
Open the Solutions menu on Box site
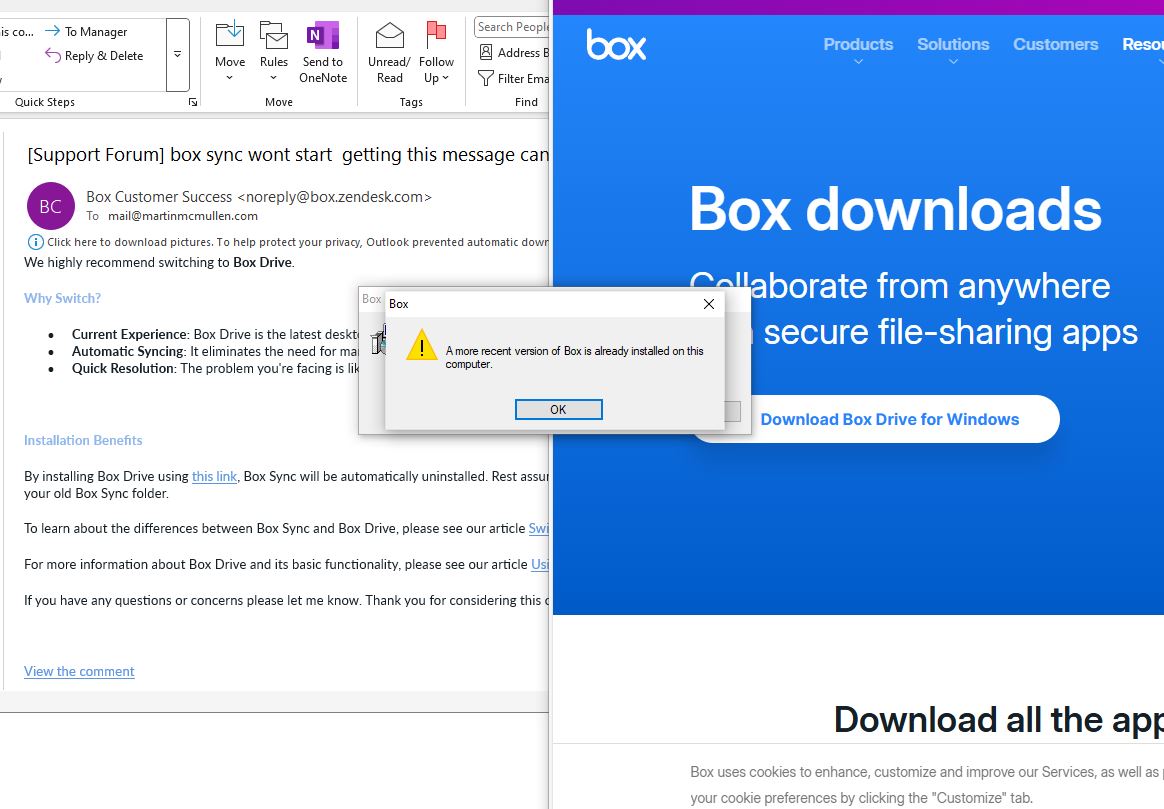click(x=953, y=45)
